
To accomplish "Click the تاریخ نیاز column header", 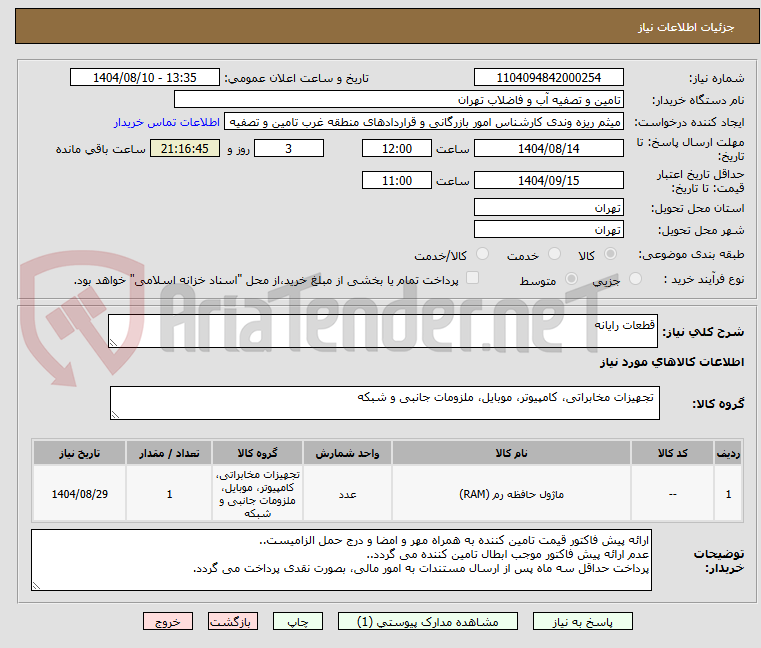I will tap(80, 453).
